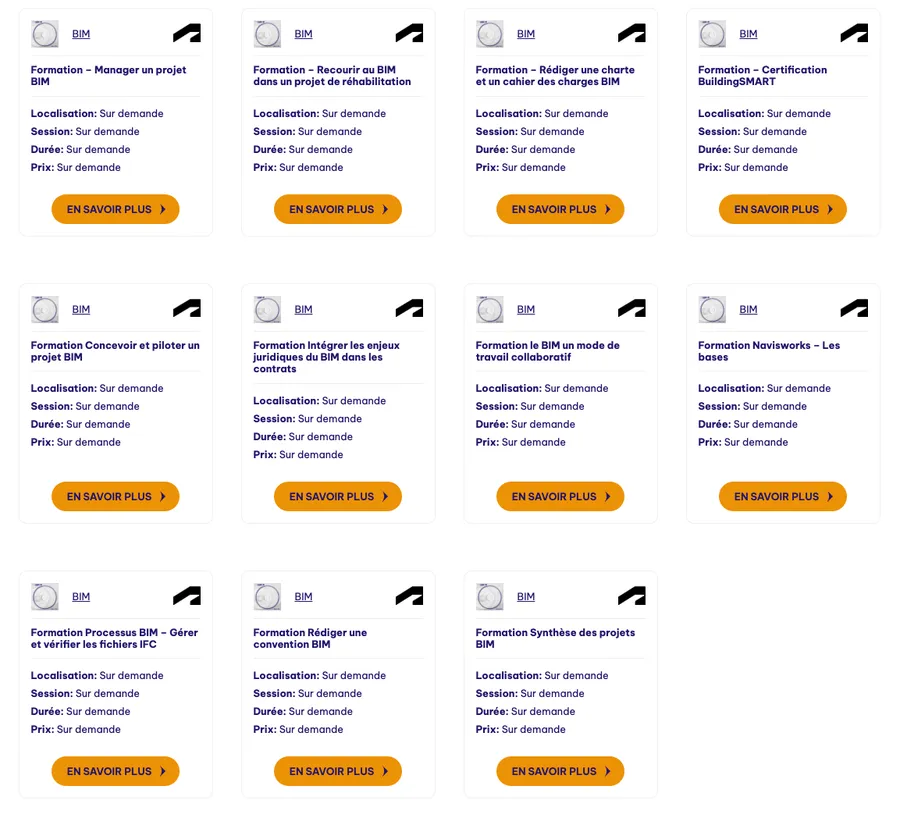Click Autodesk logo on Rédiger une convention BIM card
This screenshot has width=900, height=818.
pos(409,596)
